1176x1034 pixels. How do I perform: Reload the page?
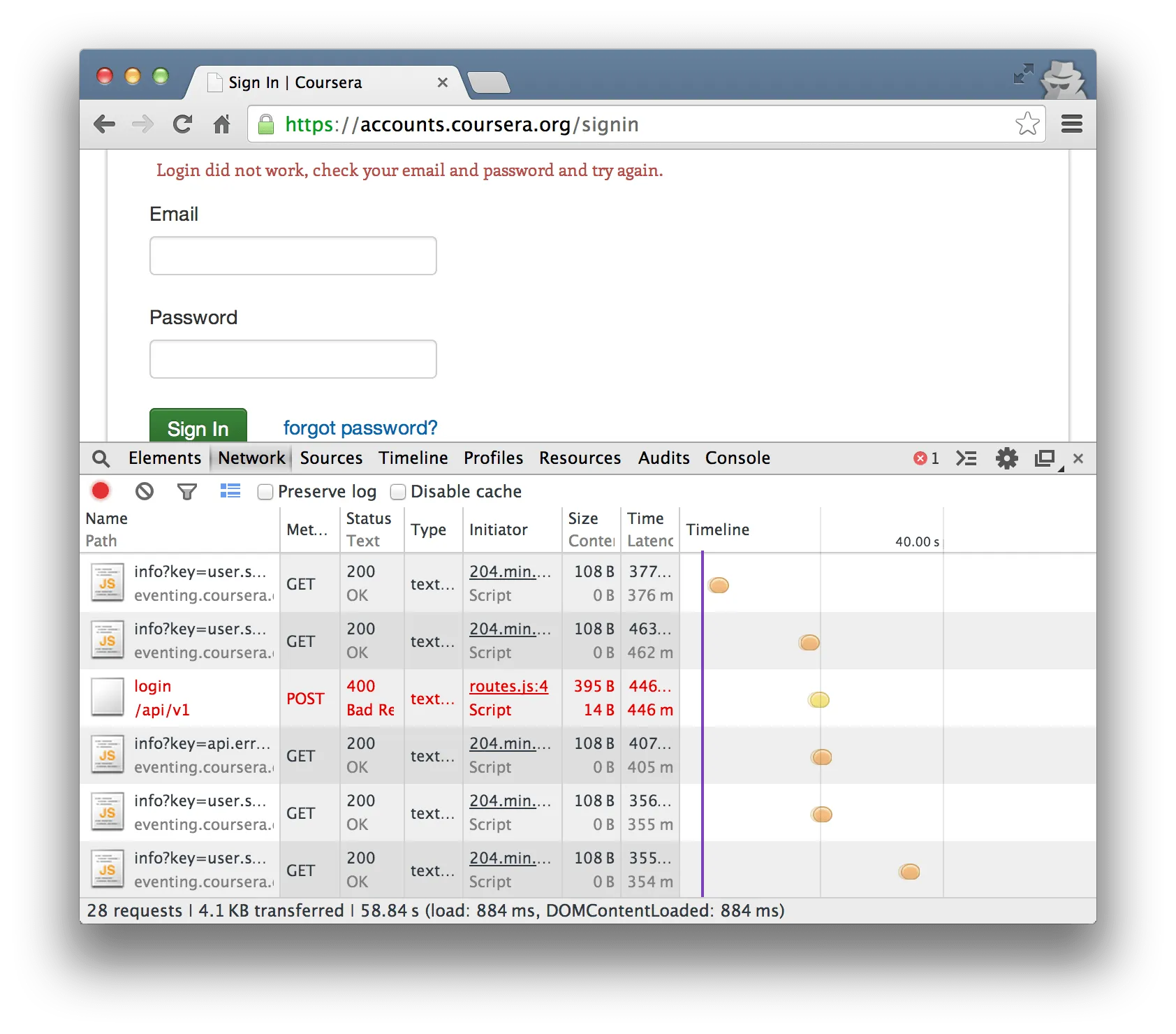click(183, 124)
